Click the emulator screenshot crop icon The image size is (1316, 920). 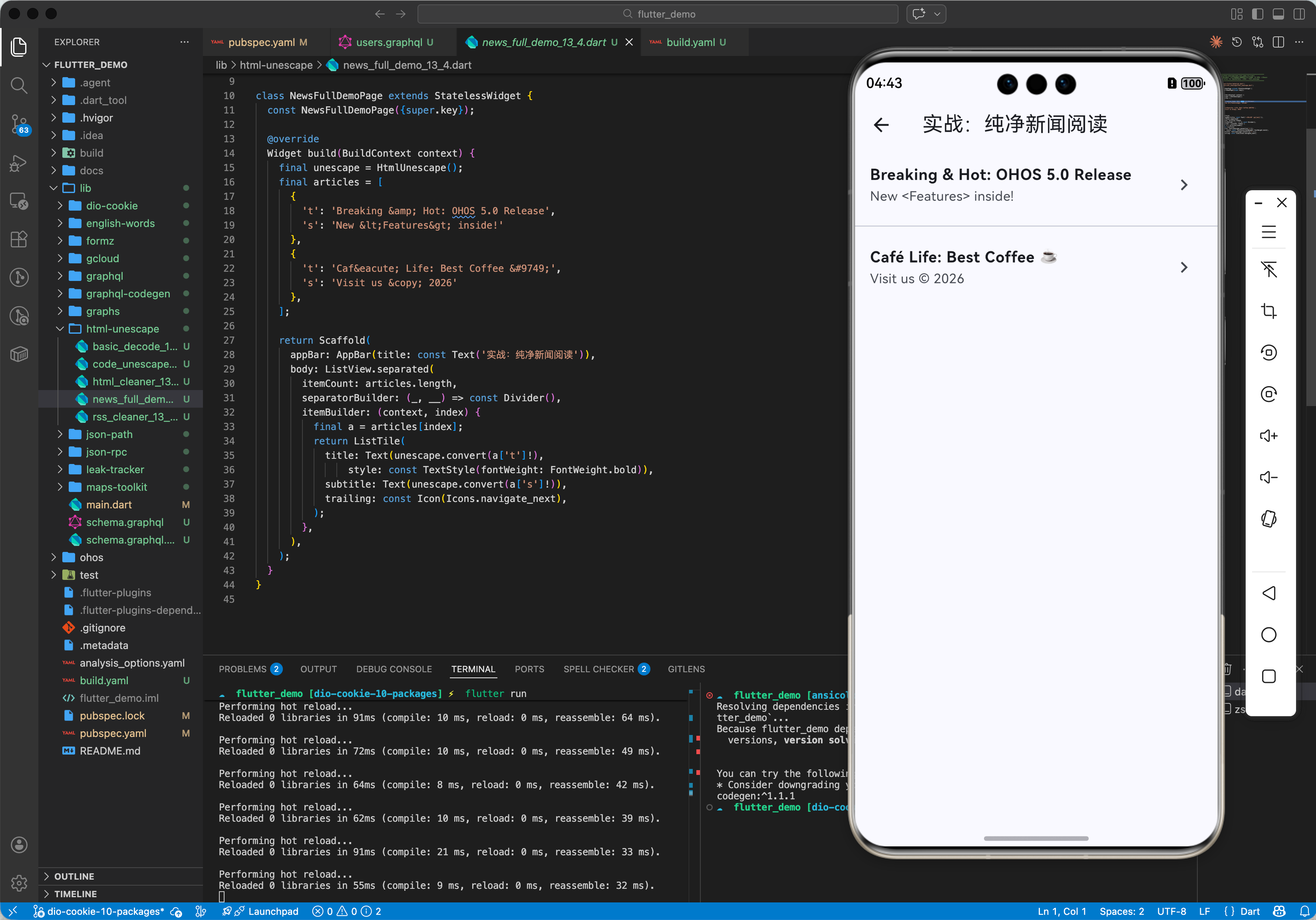coord(1268,311)
